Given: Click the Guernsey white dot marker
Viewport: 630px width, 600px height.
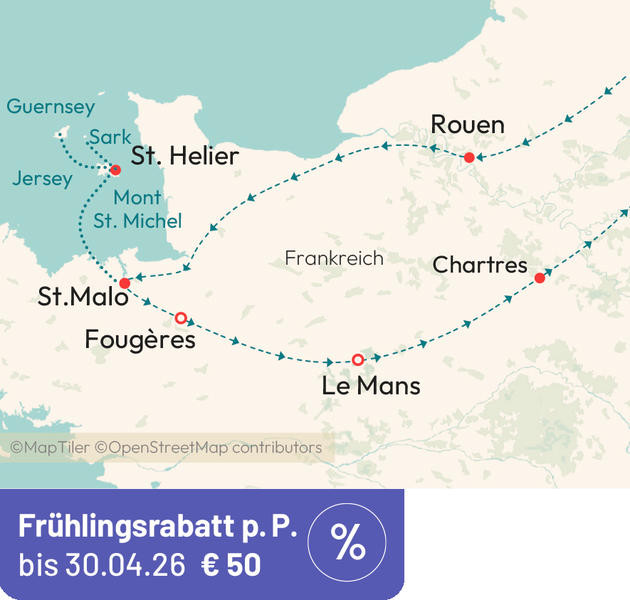Looking at the screenshot, I should (61, 133).
